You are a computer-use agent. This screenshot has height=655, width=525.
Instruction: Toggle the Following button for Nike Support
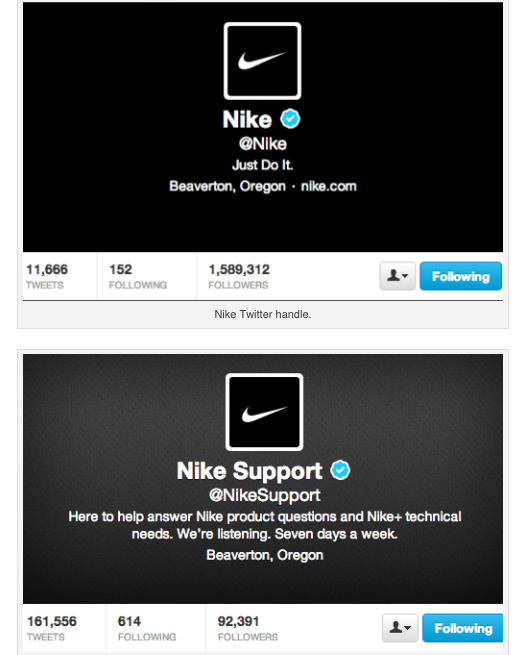point(463,628)
